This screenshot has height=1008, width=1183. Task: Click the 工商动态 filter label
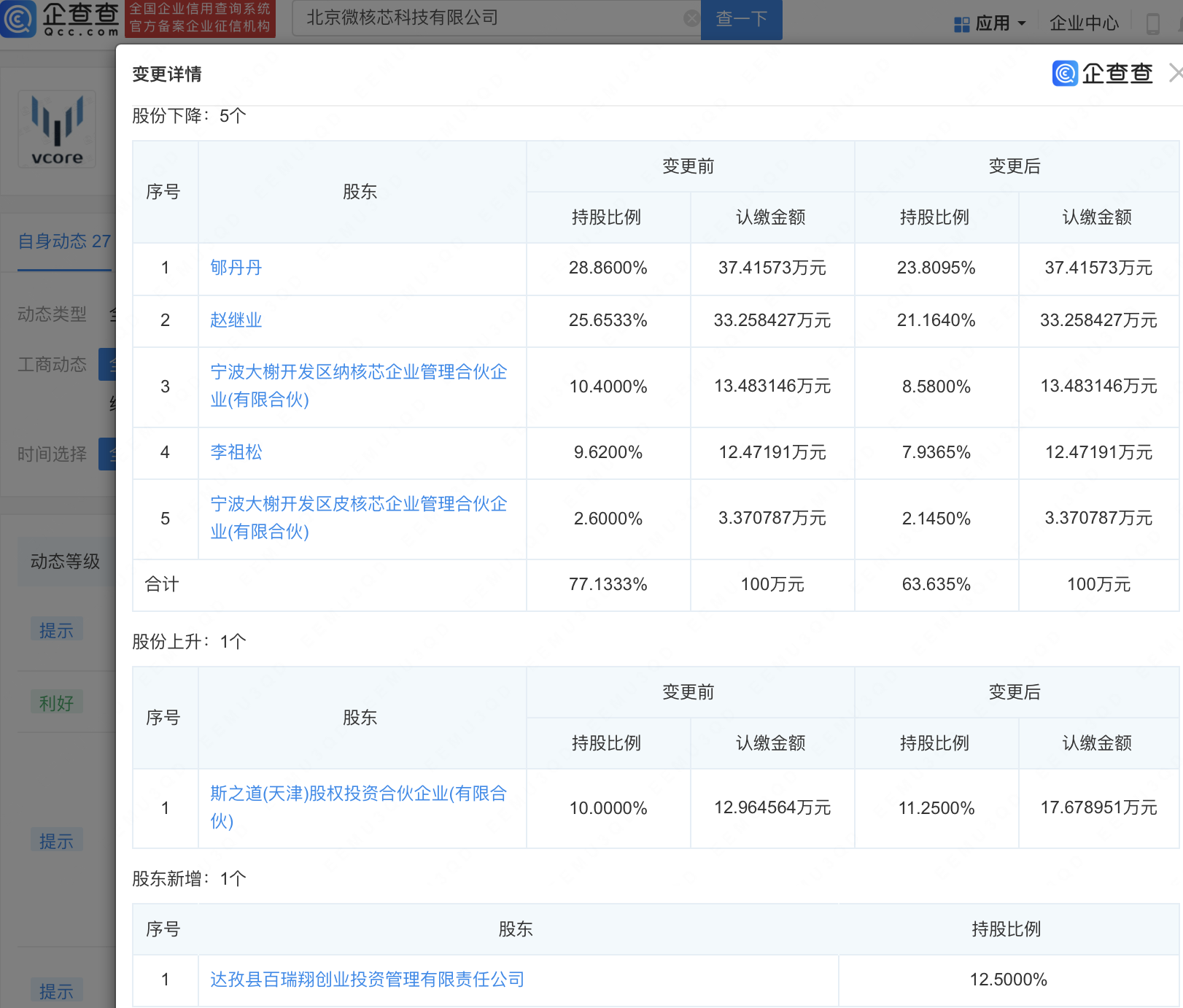tap(52, 365)
